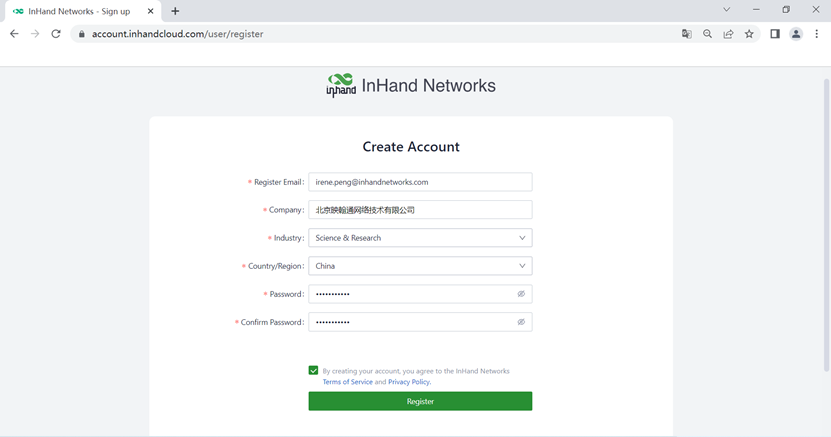Click the address bar URL
Screen dimensions: 831x437
pos(178,34)
